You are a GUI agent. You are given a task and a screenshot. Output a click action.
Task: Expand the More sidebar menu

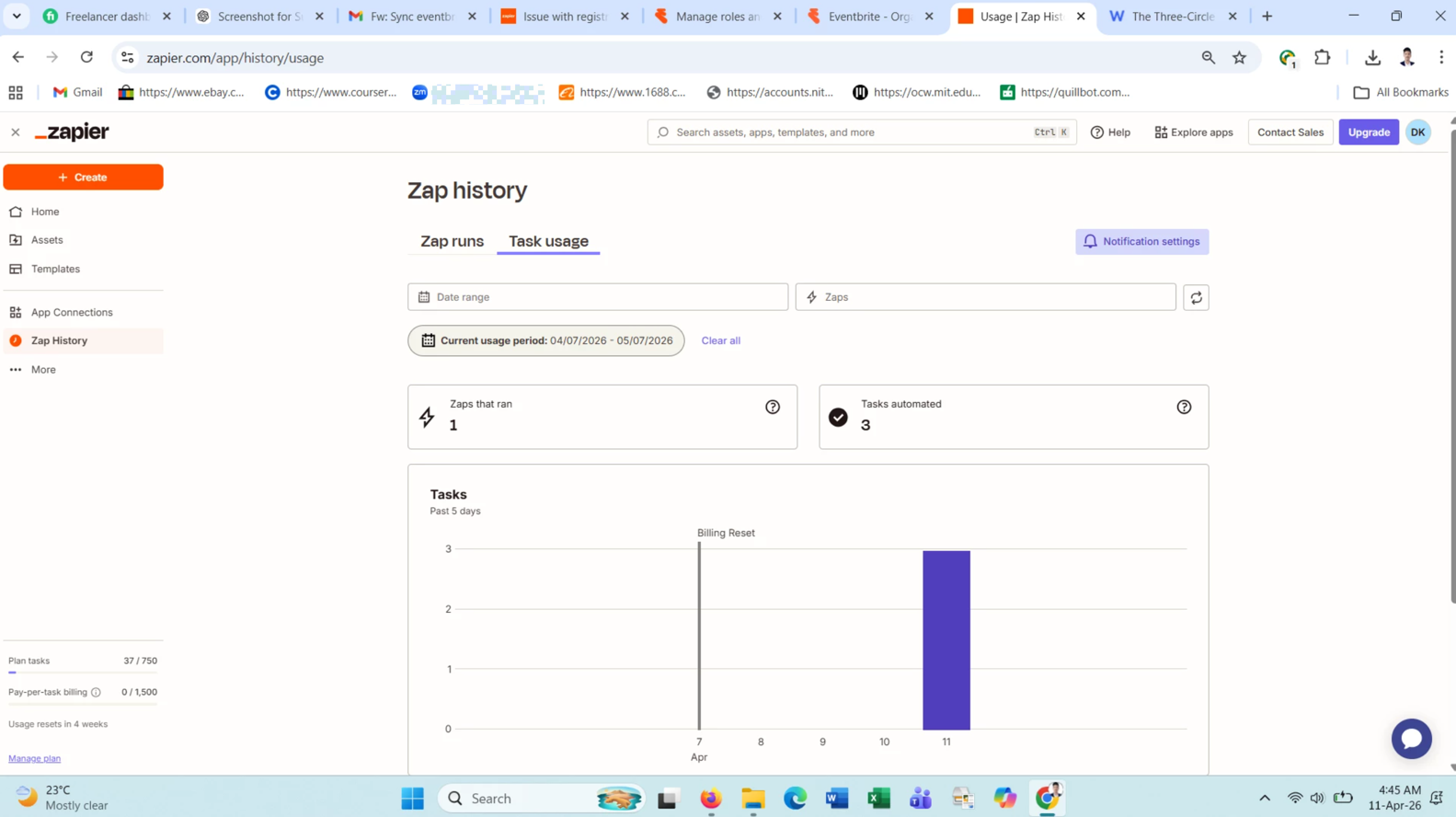43,370
